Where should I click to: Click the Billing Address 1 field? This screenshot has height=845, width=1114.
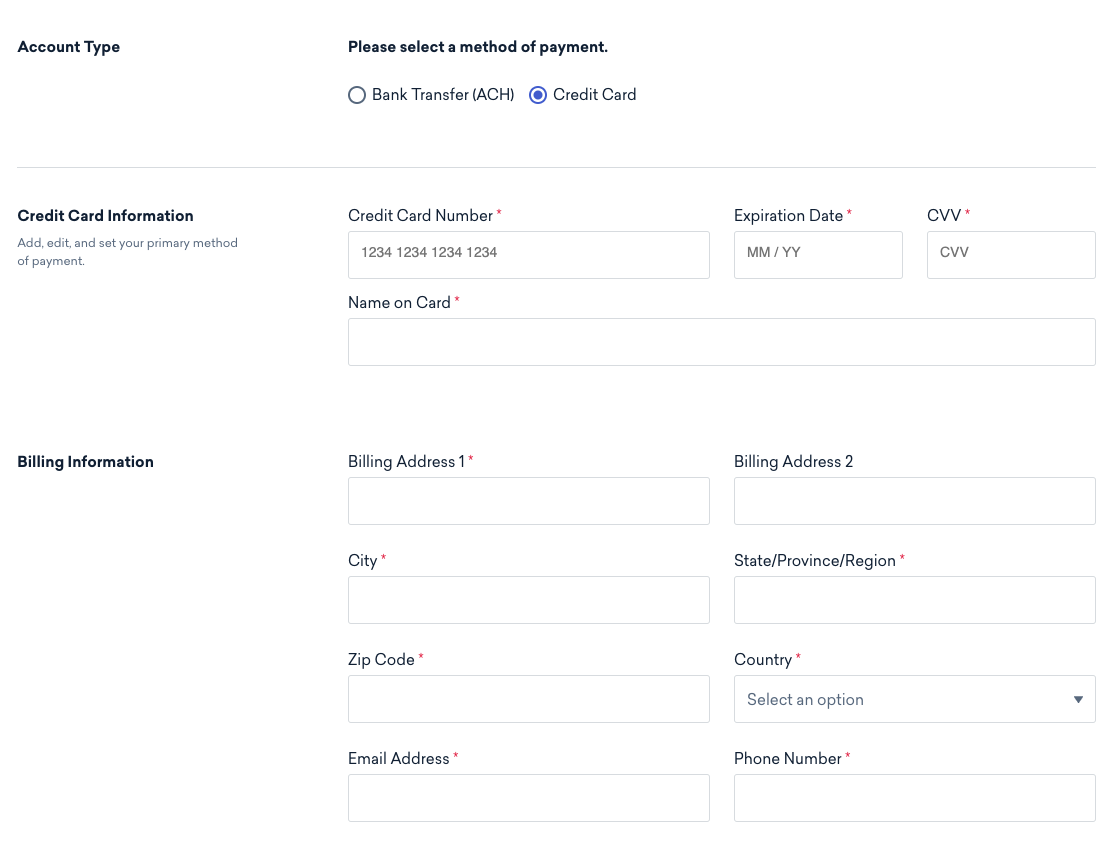click(528, 500)
